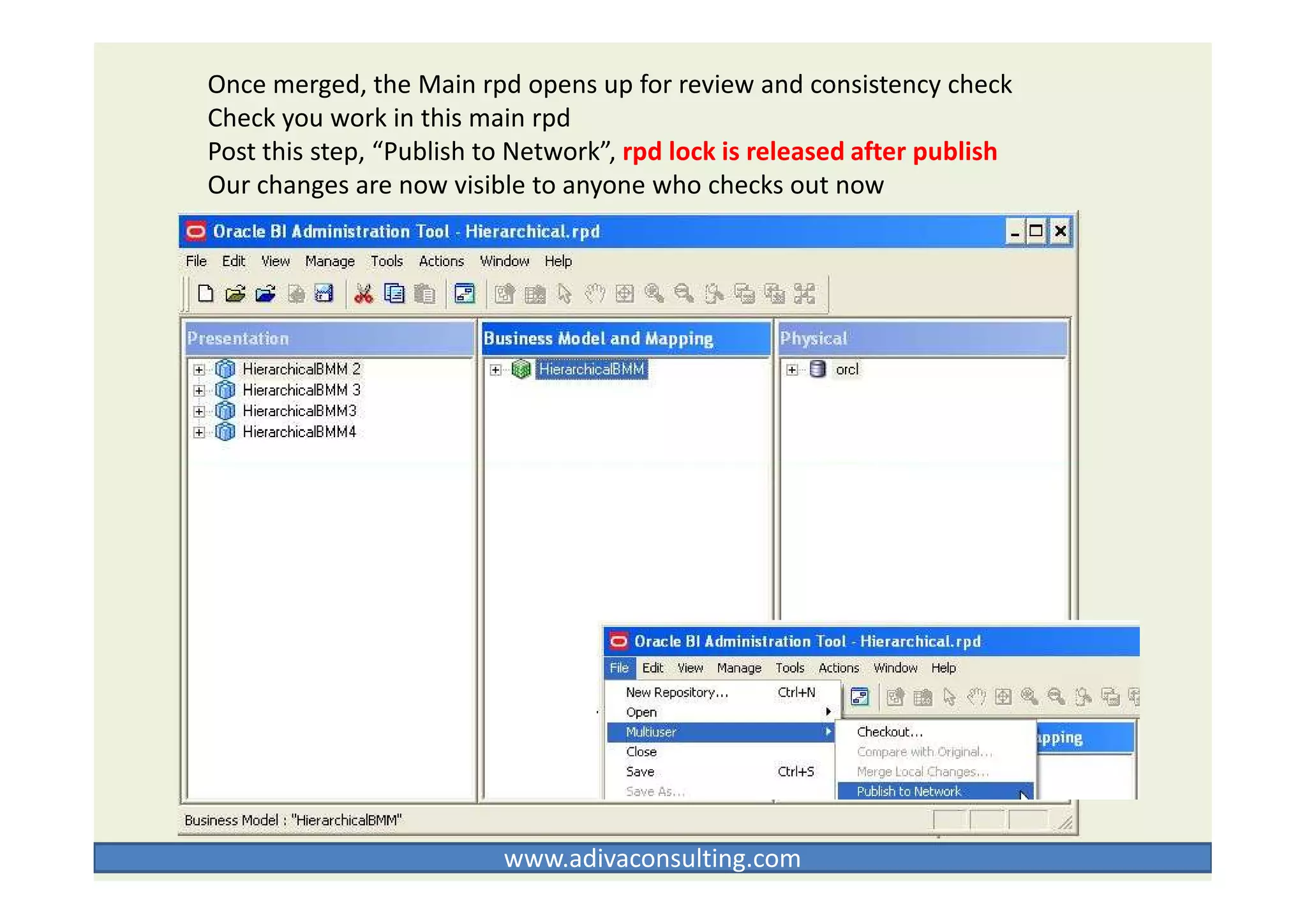This screenshot has width=1307, height=924.
Task: Click the green HierarchicalBMM business model icon
Action: 521,369
